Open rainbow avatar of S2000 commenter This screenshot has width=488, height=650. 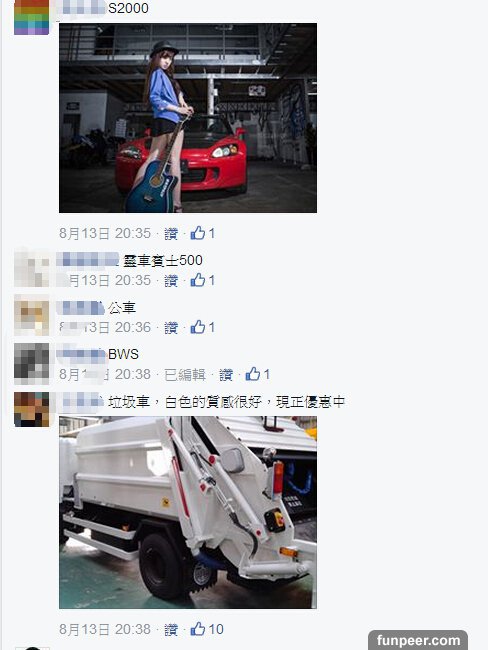tap(32, 17)
